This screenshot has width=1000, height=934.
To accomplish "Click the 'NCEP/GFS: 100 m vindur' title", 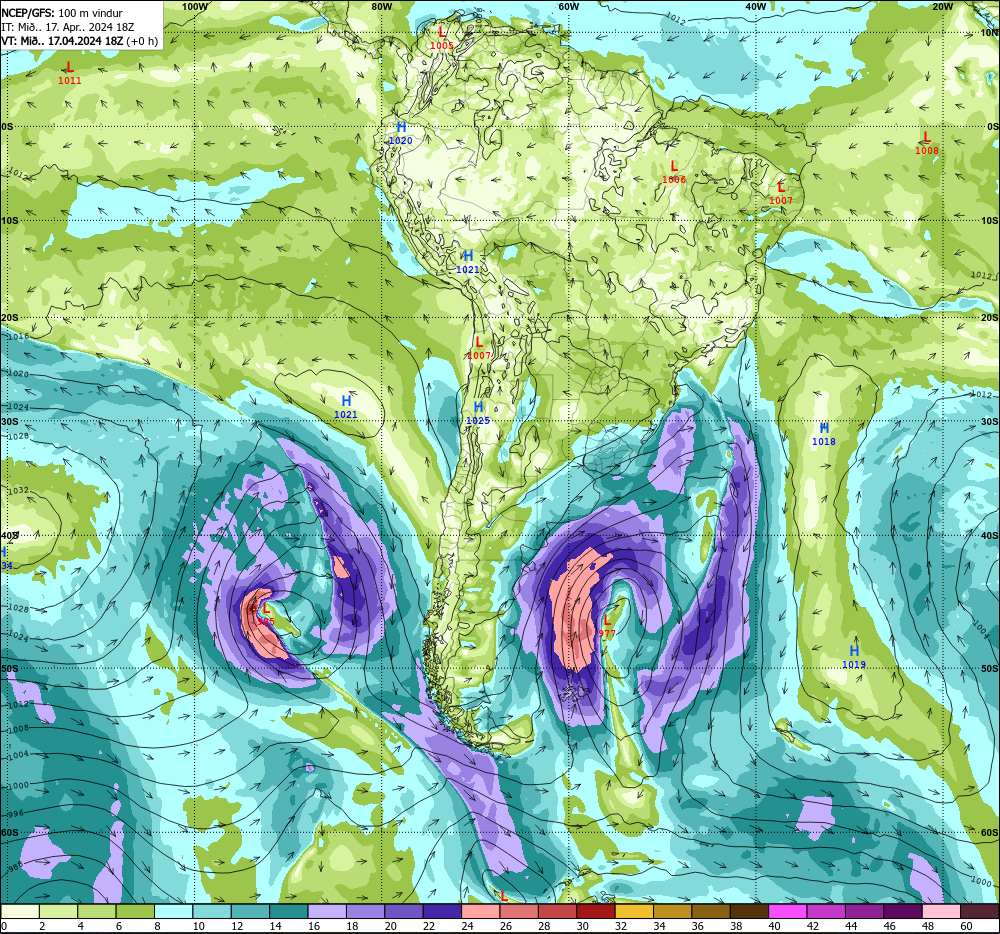I will [x=62, y=13].
